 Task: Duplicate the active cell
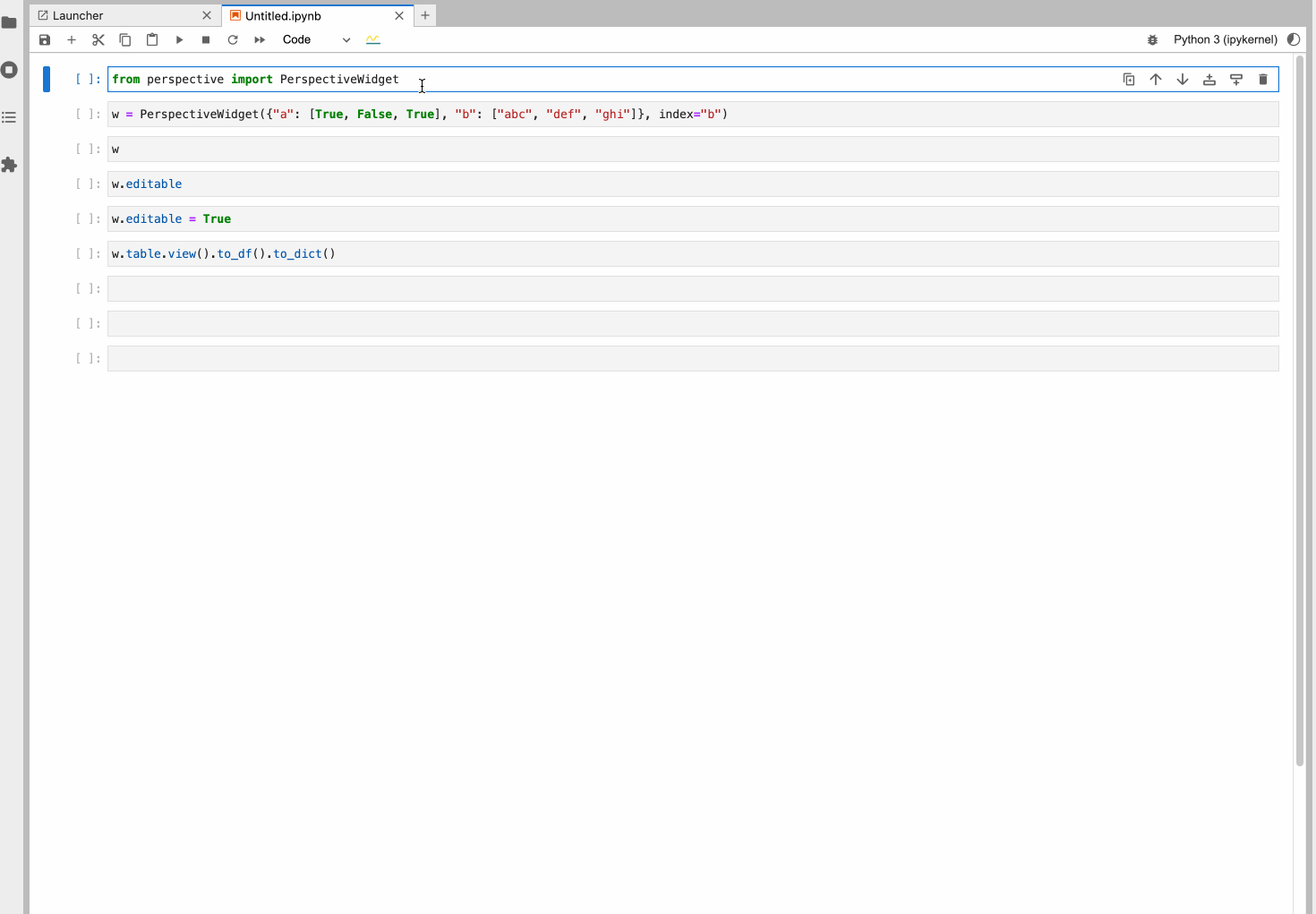click(1129, 80)
